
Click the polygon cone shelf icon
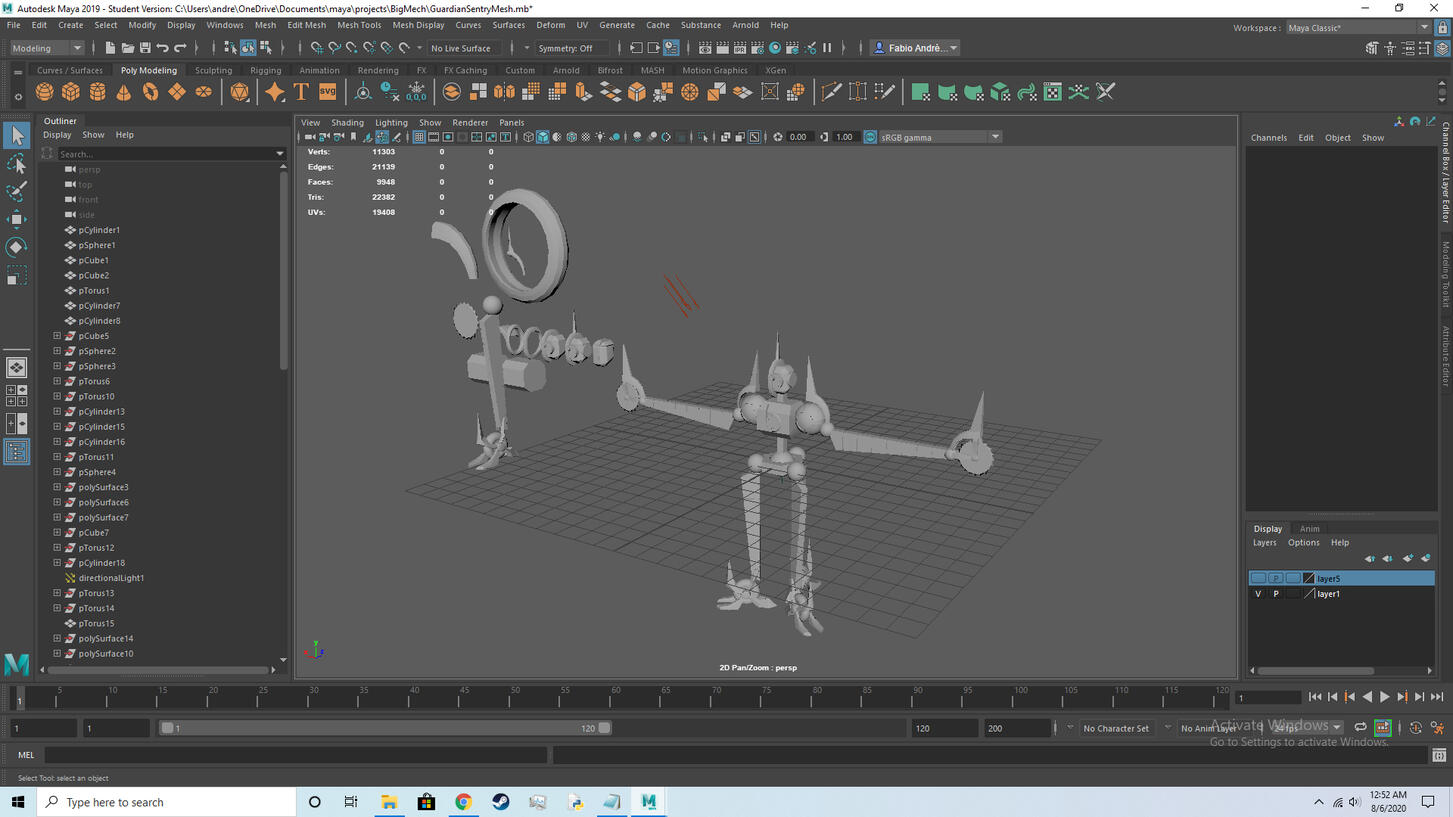click(124, 92)
